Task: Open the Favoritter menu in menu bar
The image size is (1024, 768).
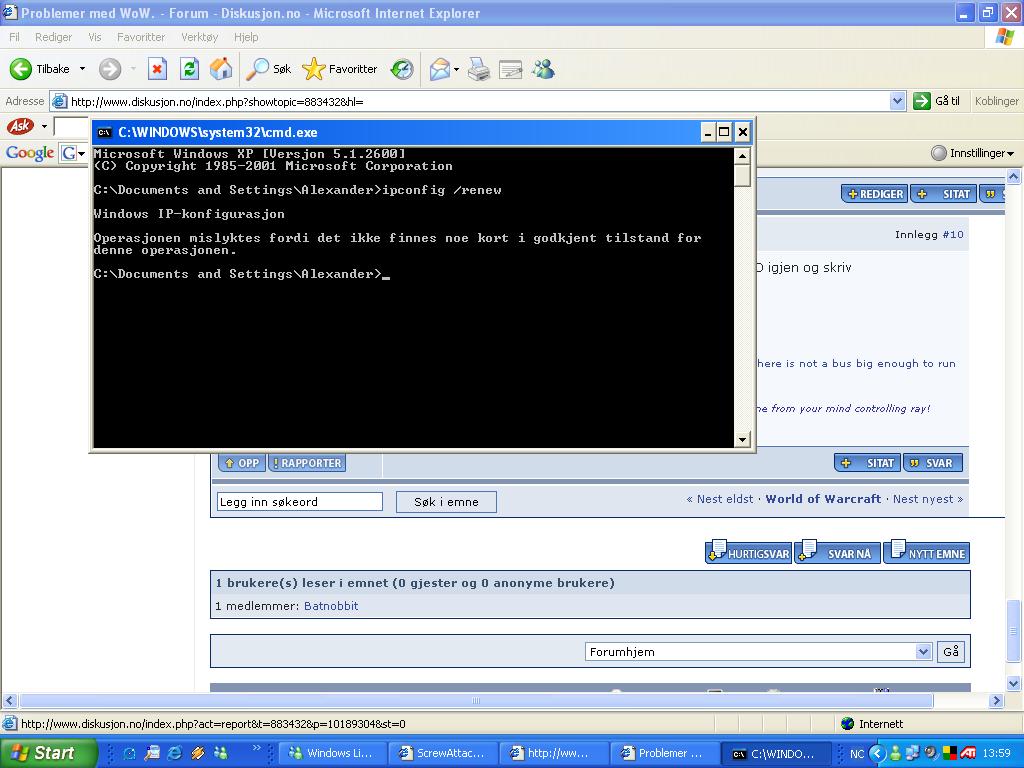Action: click(x=141, y=37)
